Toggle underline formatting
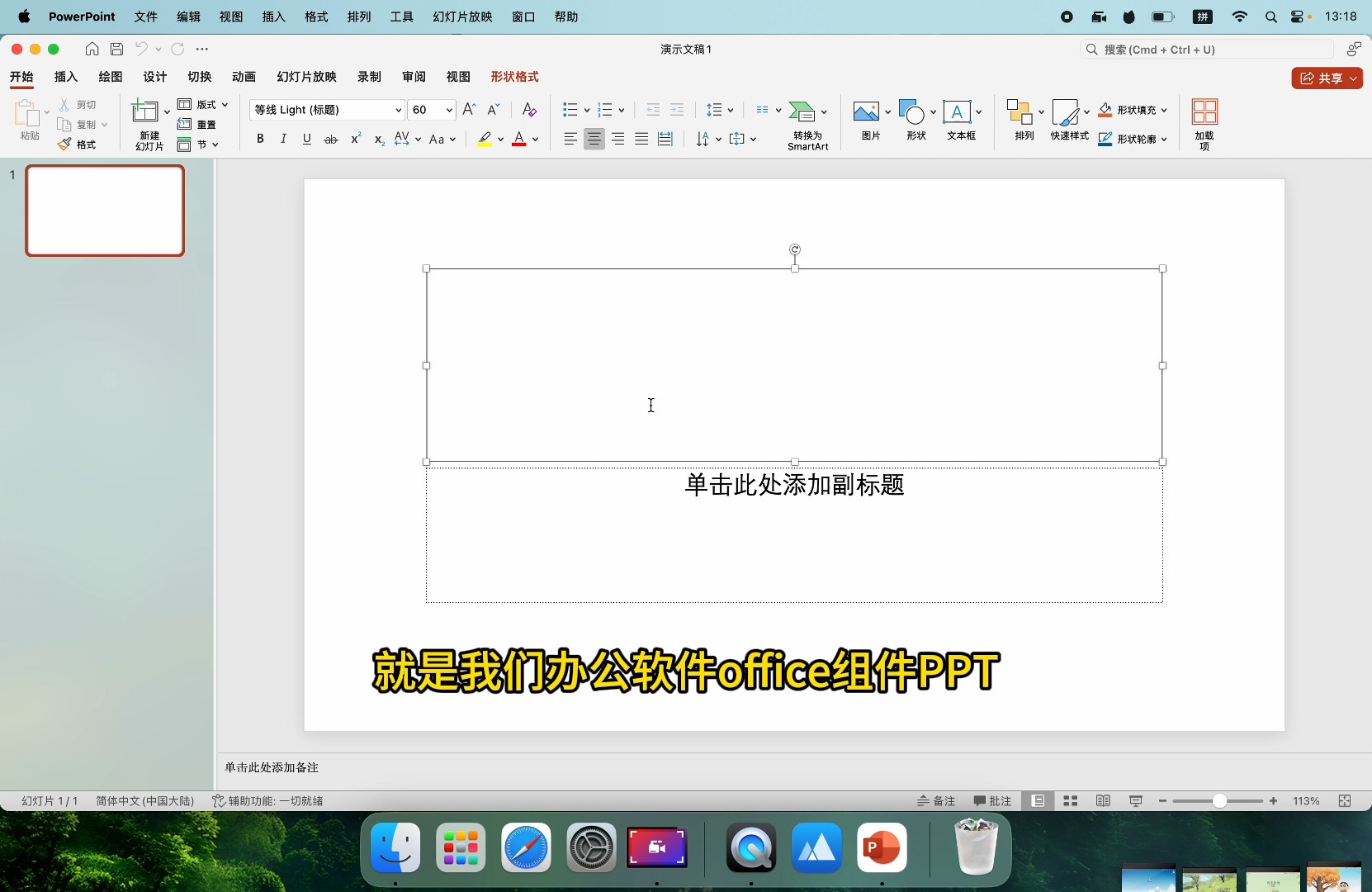This screenshot has width=1372, height=892. click(307, 139)
